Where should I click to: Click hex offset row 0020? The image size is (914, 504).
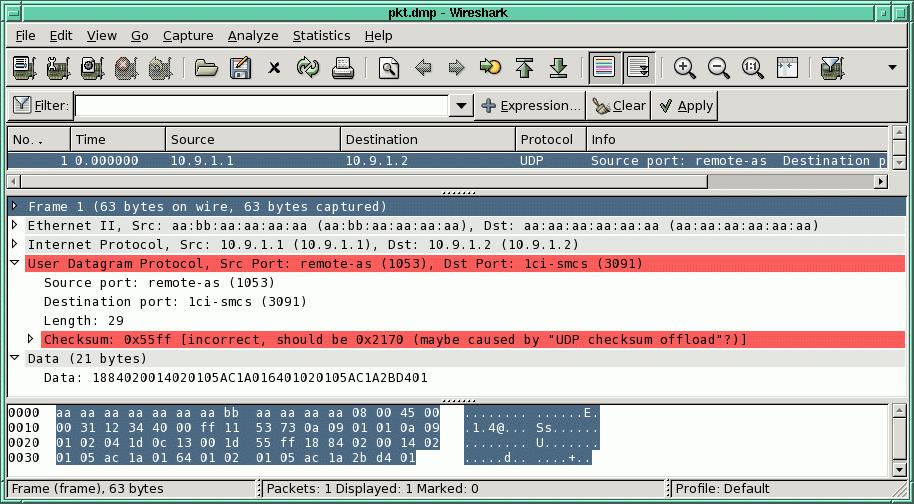pyautogui.click(x=24, y=442)
